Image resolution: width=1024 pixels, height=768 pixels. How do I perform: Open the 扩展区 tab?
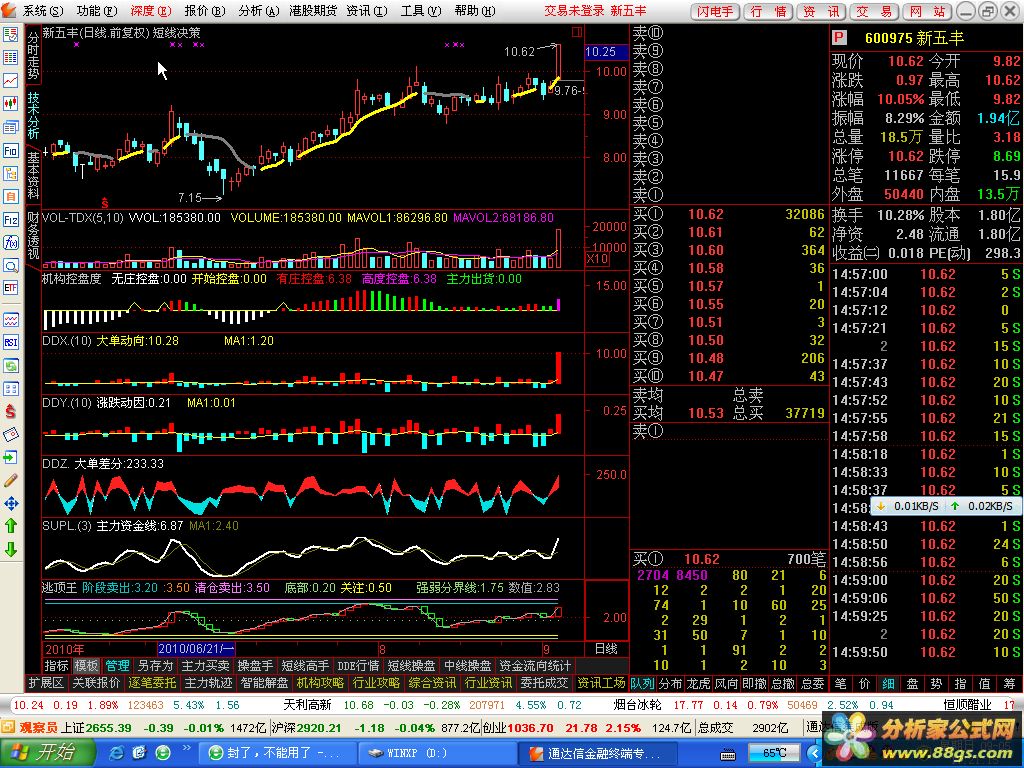pos(46,683)
